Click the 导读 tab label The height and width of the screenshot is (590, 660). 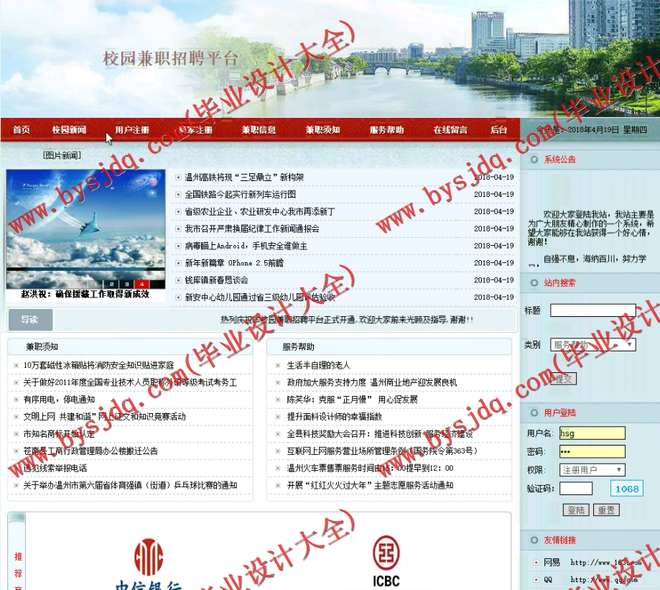[30, 320]
